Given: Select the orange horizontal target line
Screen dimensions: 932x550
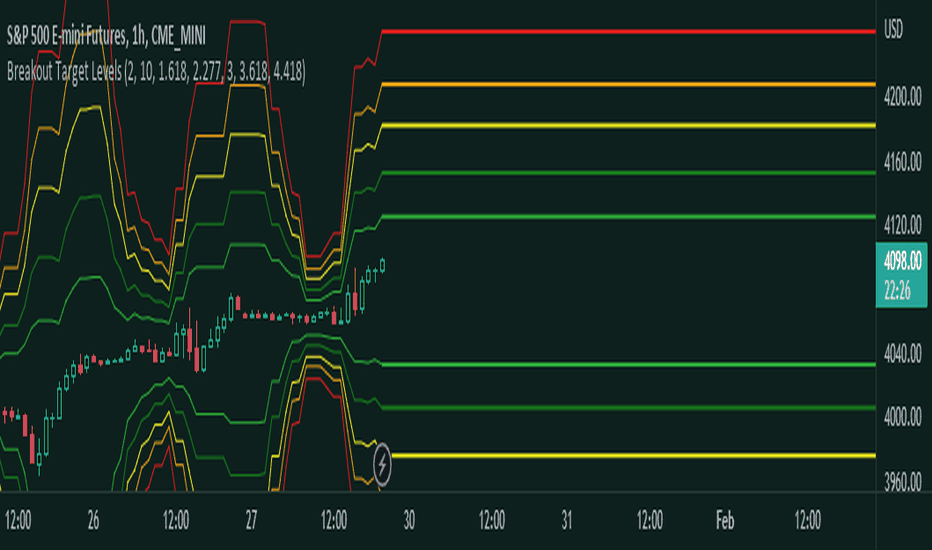Looking at the screenshot, I should (629, 84).
